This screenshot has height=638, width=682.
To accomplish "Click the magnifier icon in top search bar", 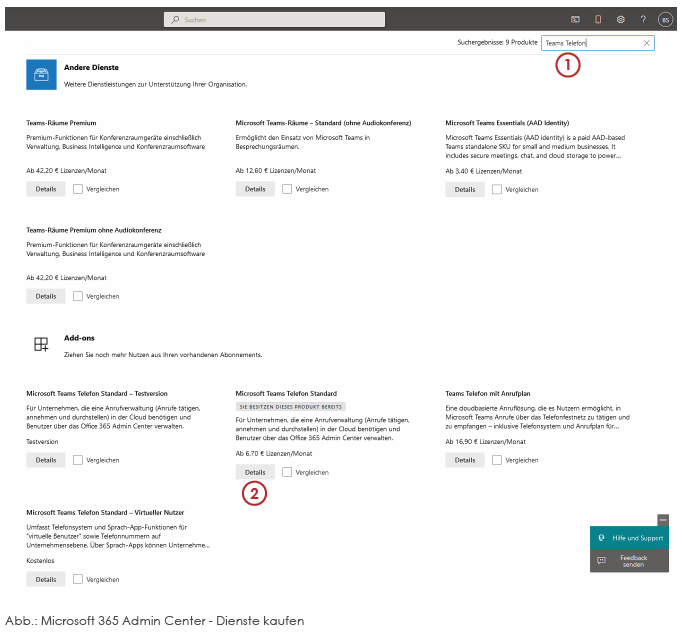I will click(x=175, y=20).
